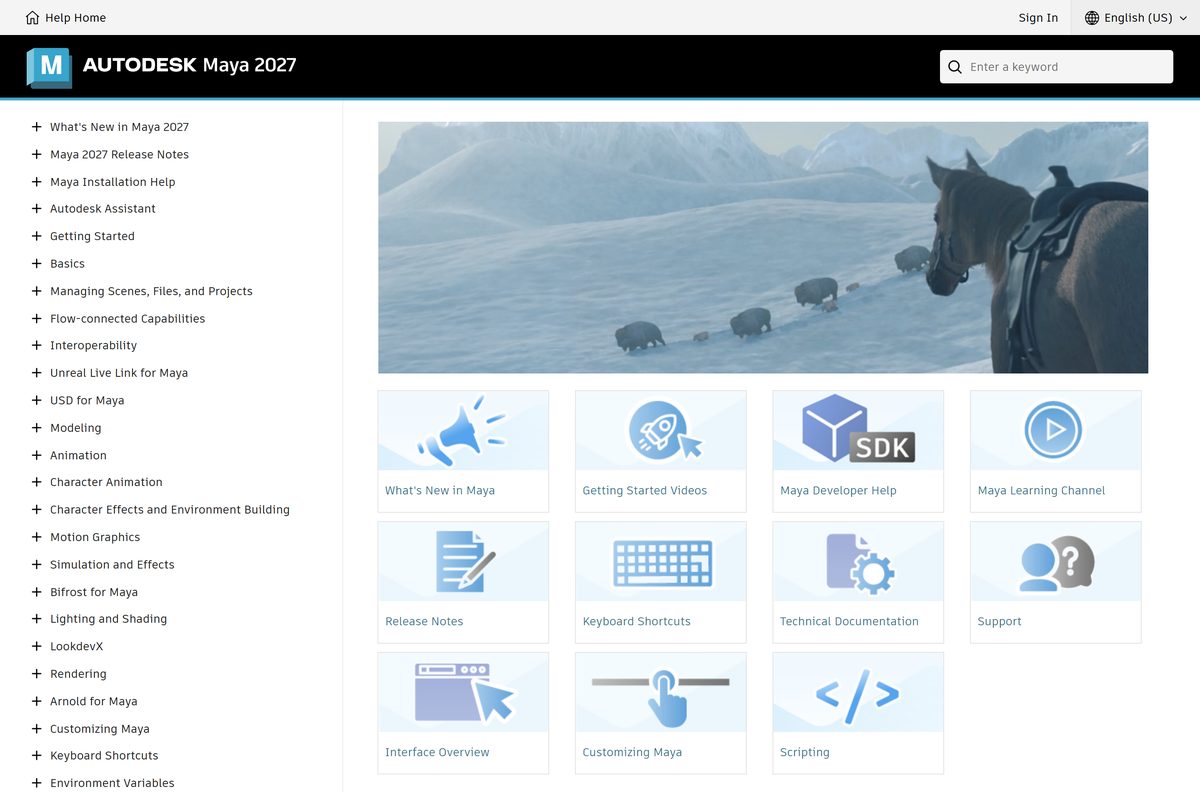This screenshot has height=792, width=1200.
Task: Click the search magnifier icon
Action: tap(955, 67)
